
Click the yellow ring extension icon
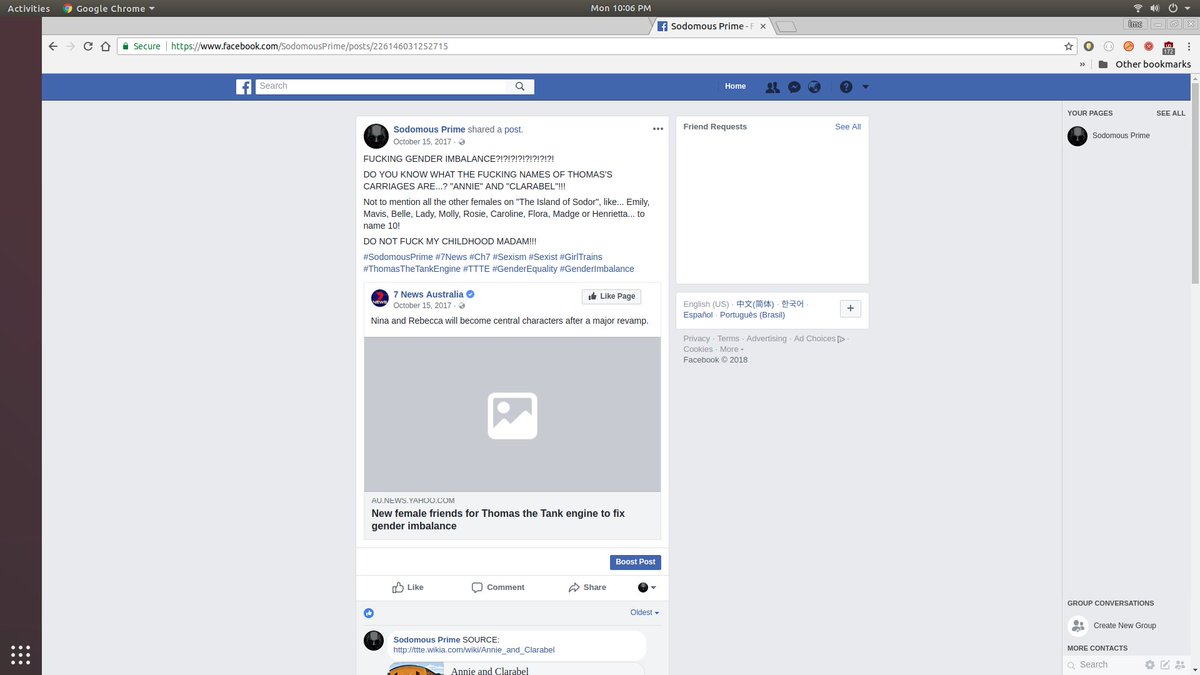coord(1089,46)
